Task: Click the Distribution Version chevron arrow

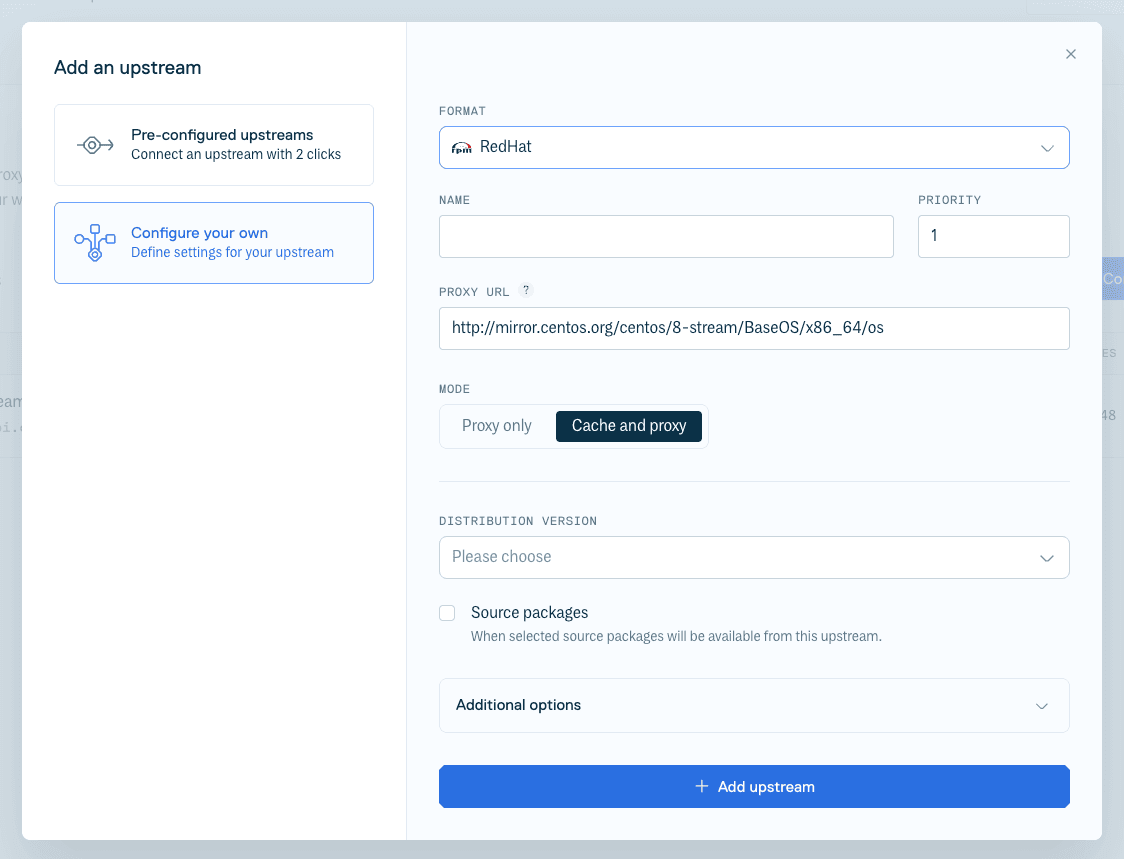Action: click(1047, 558)
